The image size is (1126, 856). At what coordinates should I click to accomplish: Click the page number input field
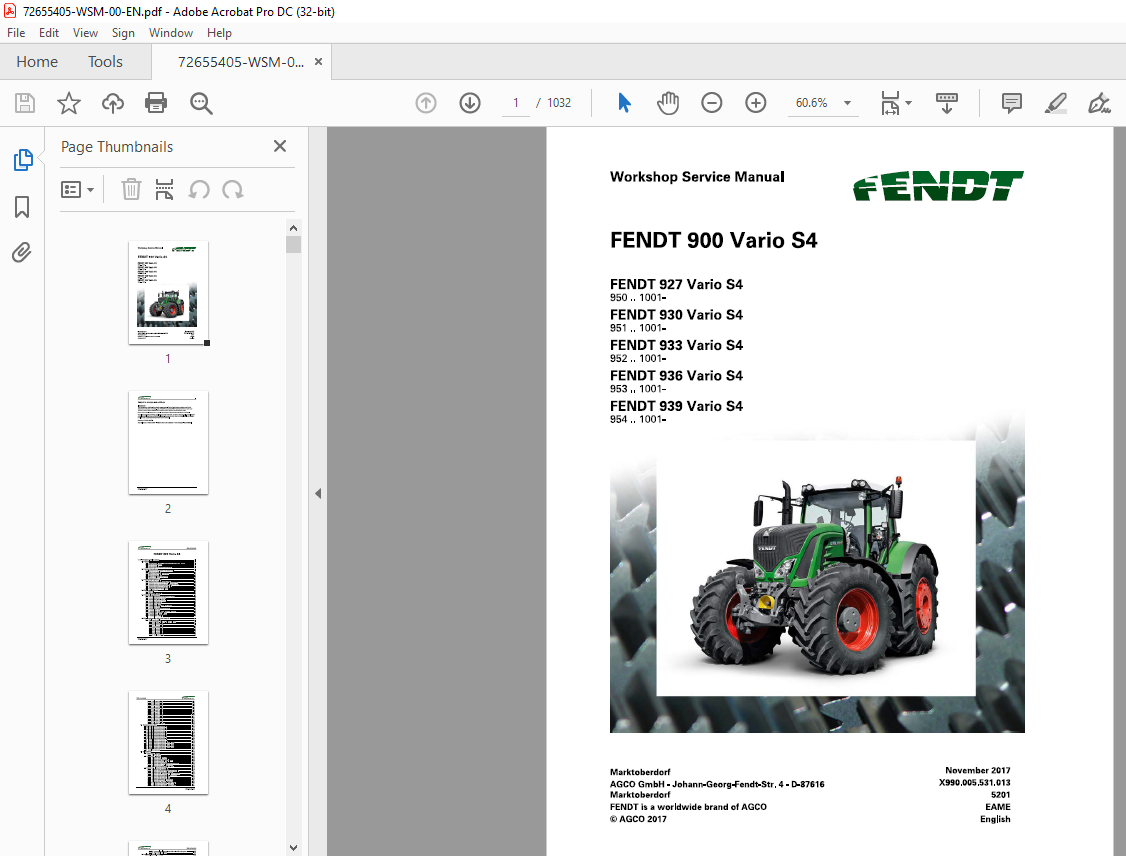(x=516, y=103)
